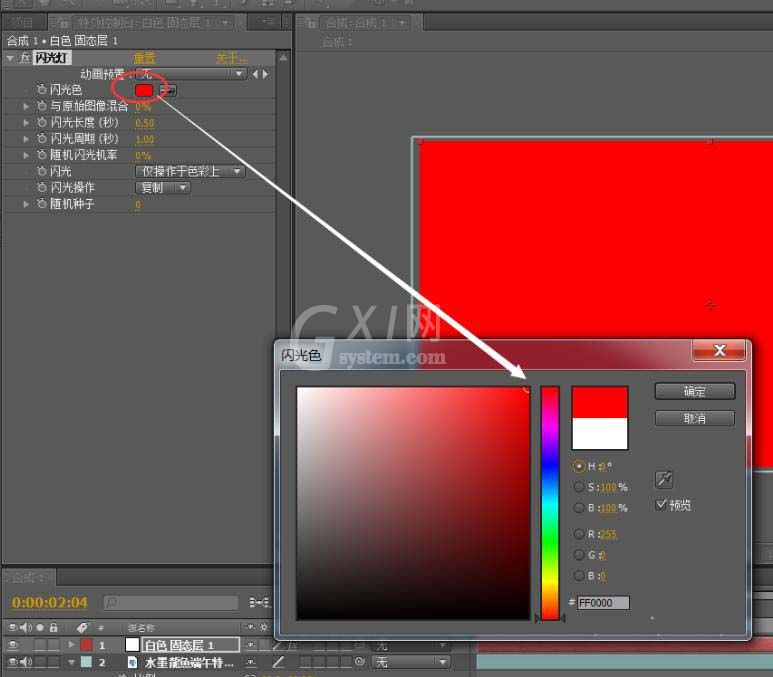Viewport: 773px width, 677px height.
Task: Toggle the stopwatch for 闪光色
Action: click(41, 89)
